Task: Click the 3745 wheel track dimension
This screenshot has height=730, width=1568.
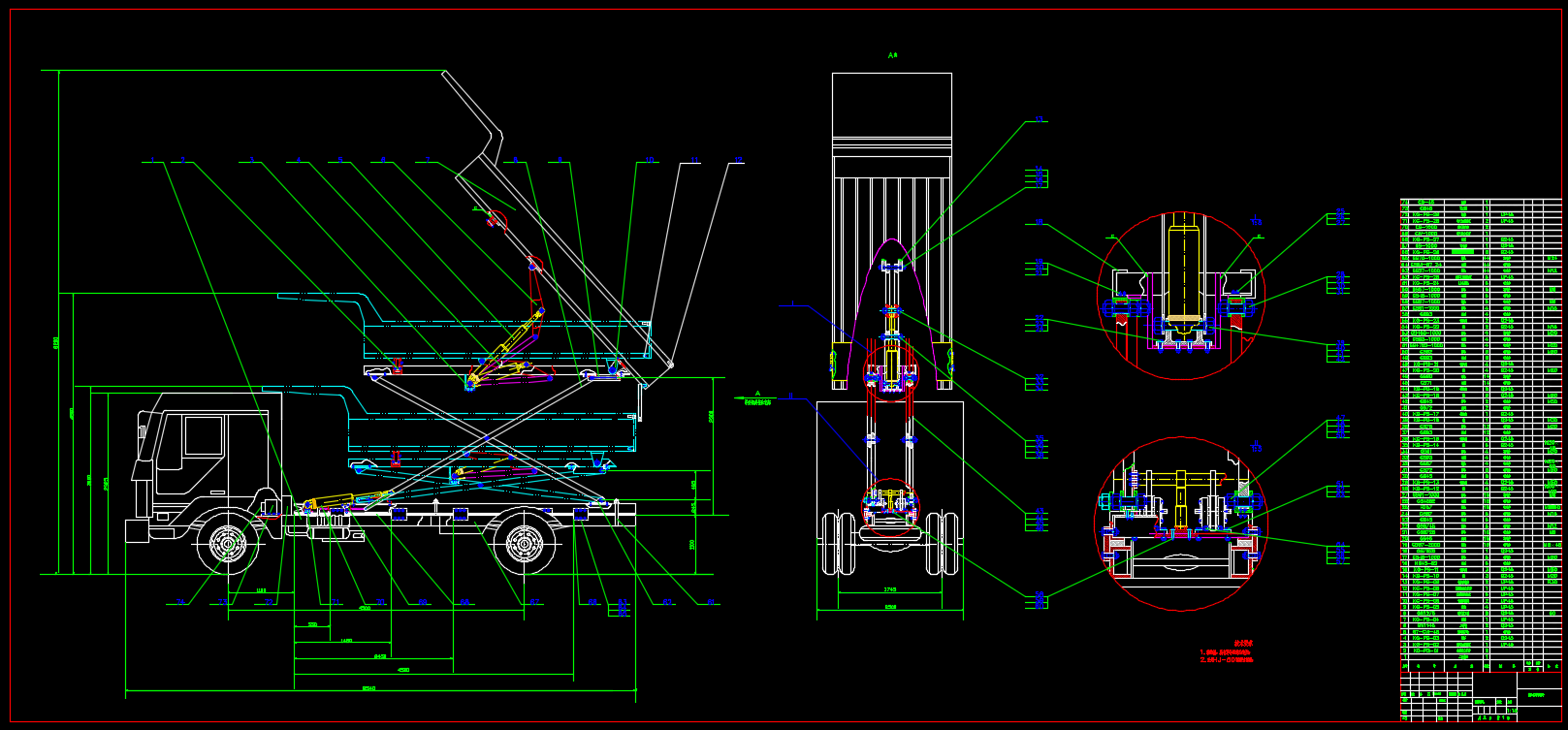Action: (889, 589)
